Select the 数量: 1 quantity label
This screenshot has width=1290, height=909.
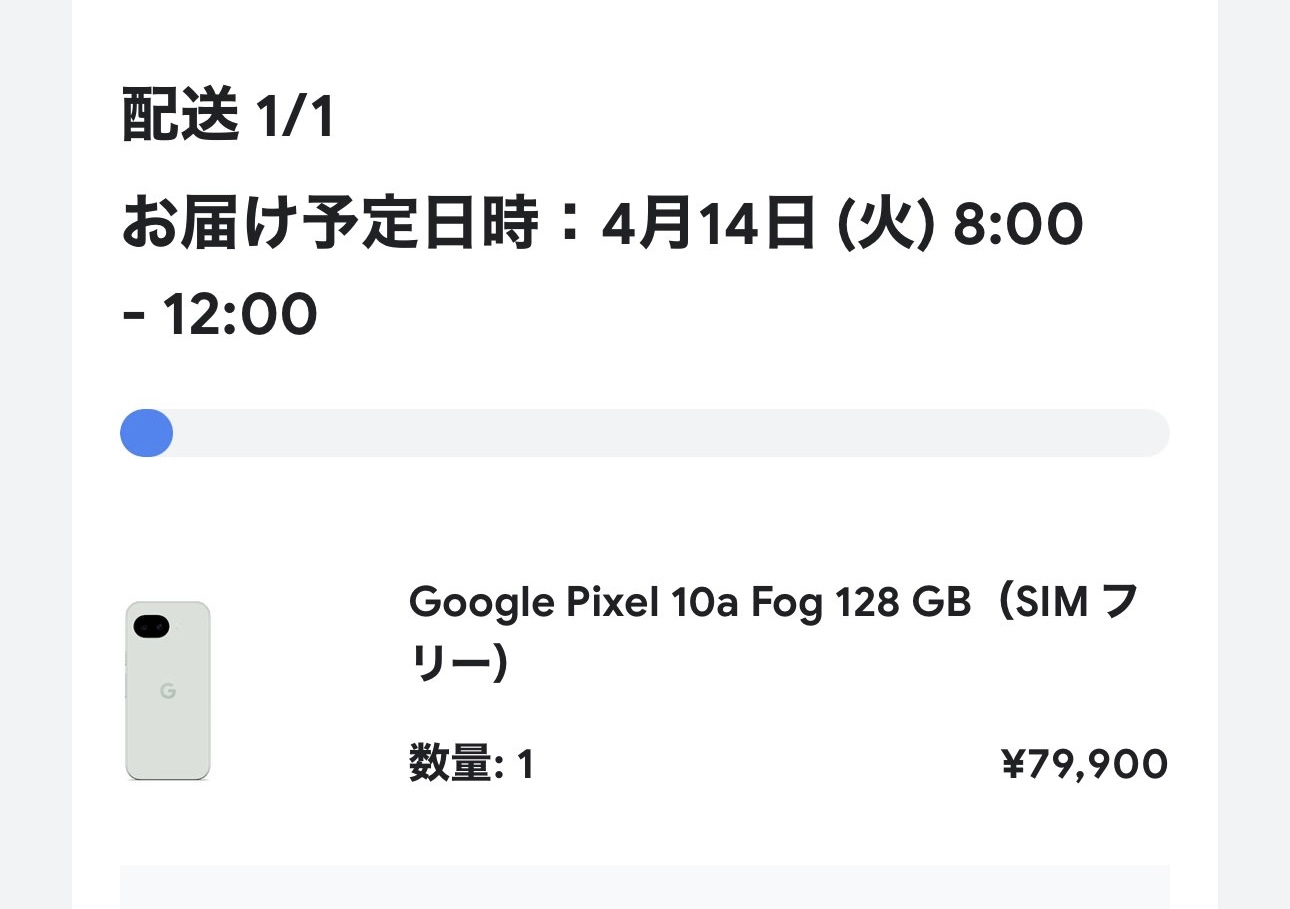click(x=470, y=763)
